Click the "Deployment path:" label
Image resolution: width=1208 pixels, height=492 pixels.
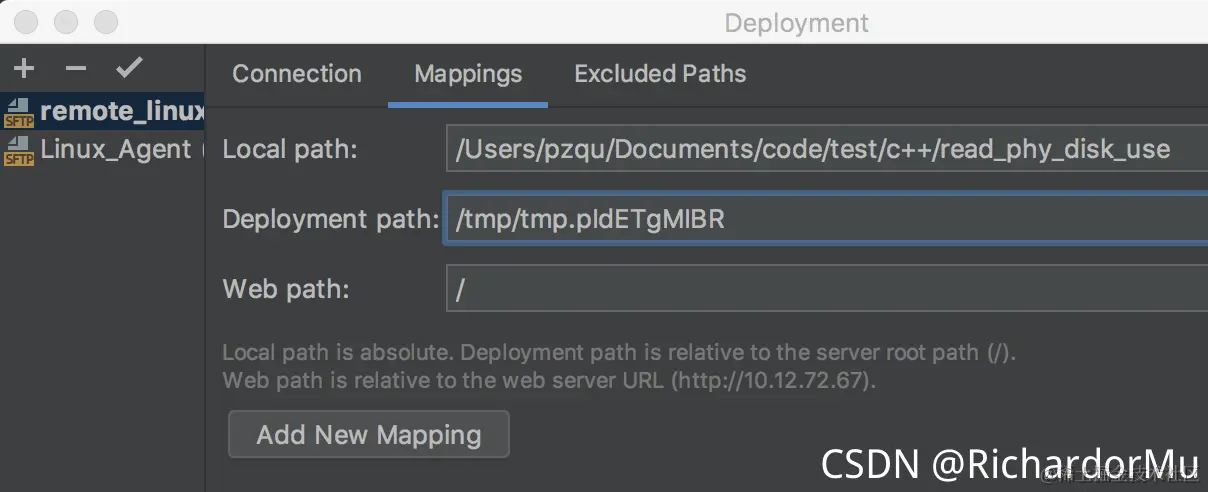[331, 219]
